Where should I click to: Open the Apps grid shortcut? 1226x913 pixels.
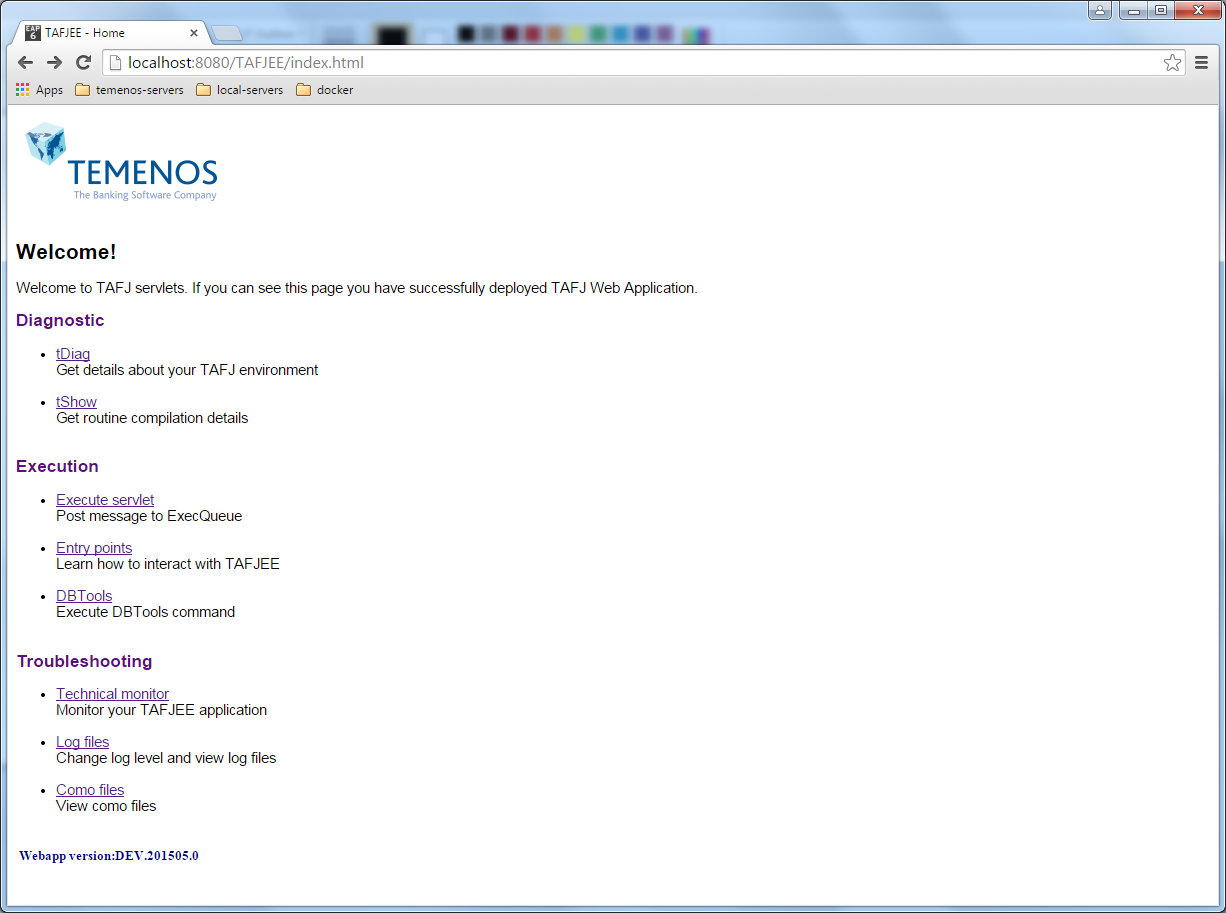(39, 90)
